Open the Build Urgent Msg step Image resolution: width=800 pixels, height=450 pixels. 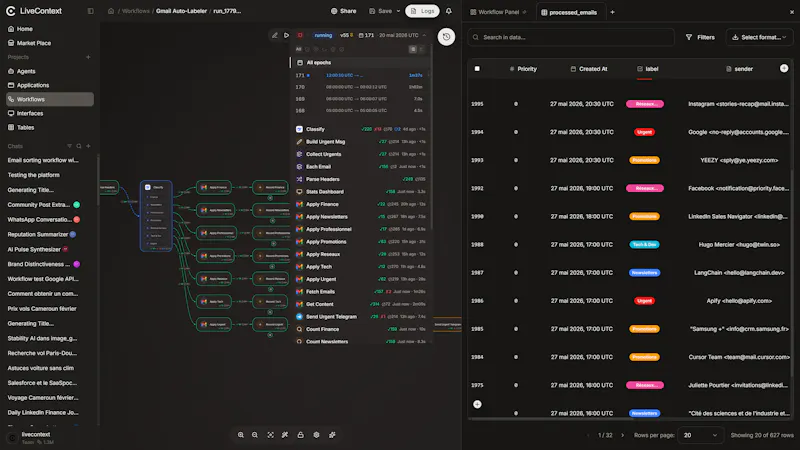coord(361,142)
